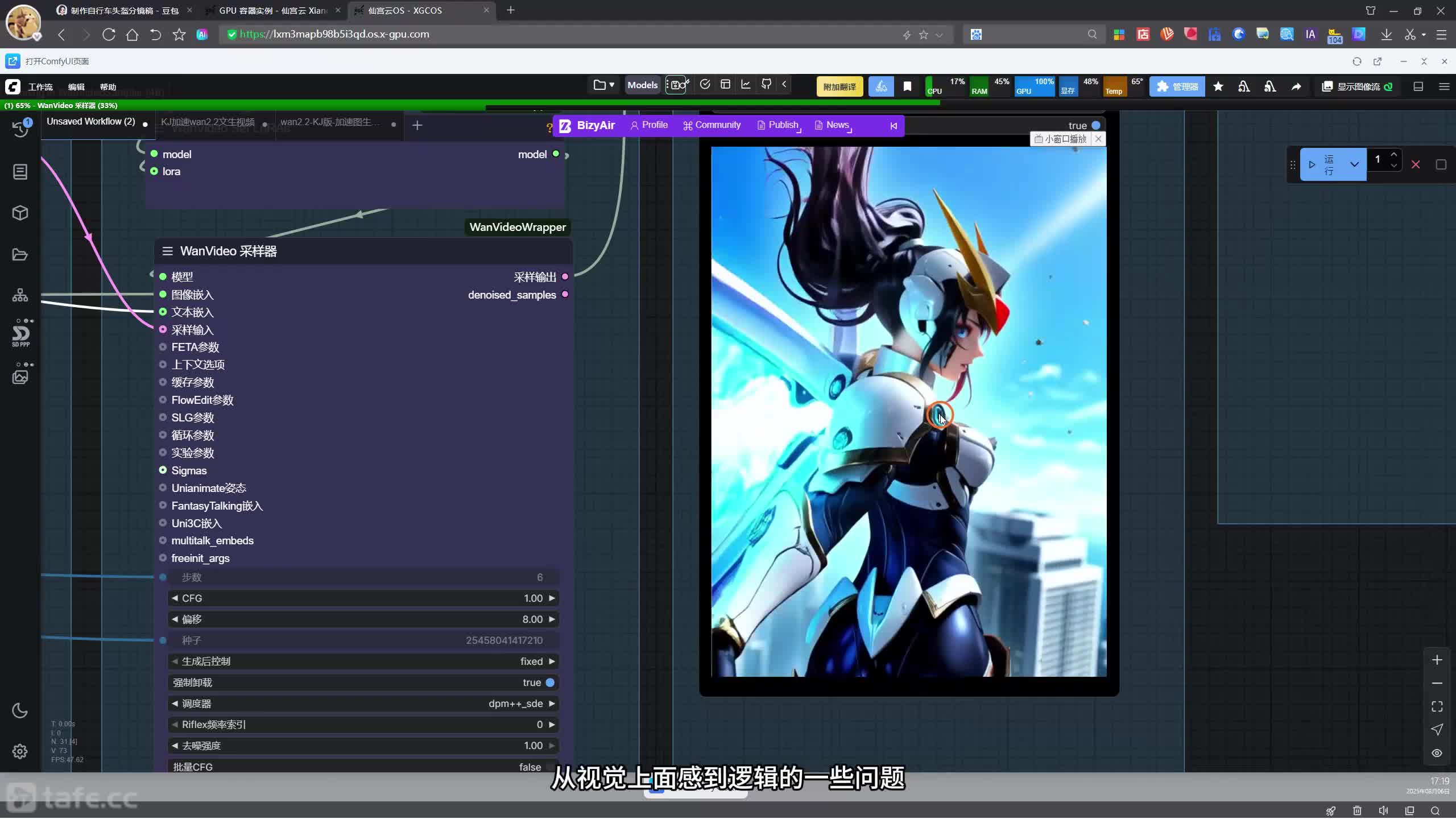
Task: Open BizyAir News menu
Action: pos(832,125)
